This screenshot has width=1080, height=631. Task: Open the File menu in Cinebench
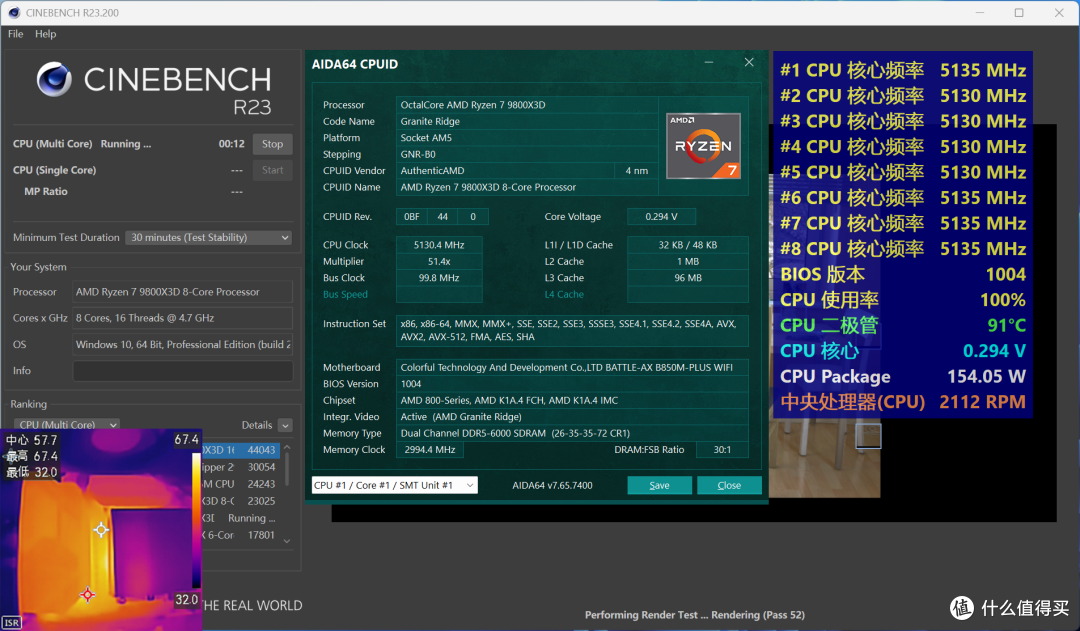15,34
